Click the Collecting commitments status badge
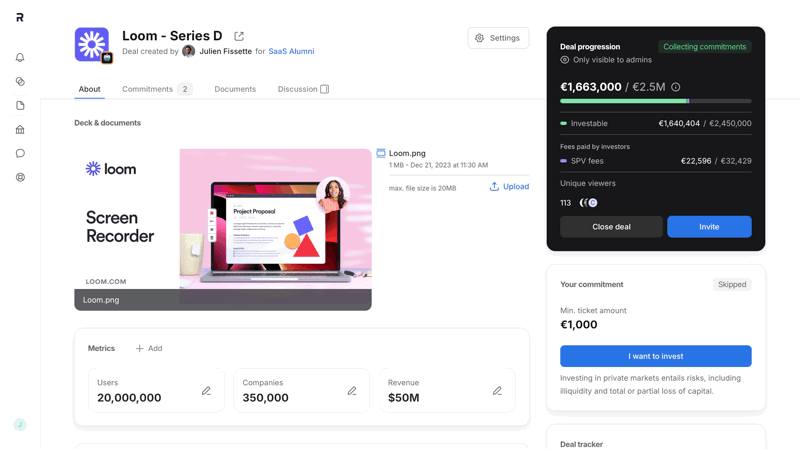The image size is (800, 449). click(x=705, y=46)
